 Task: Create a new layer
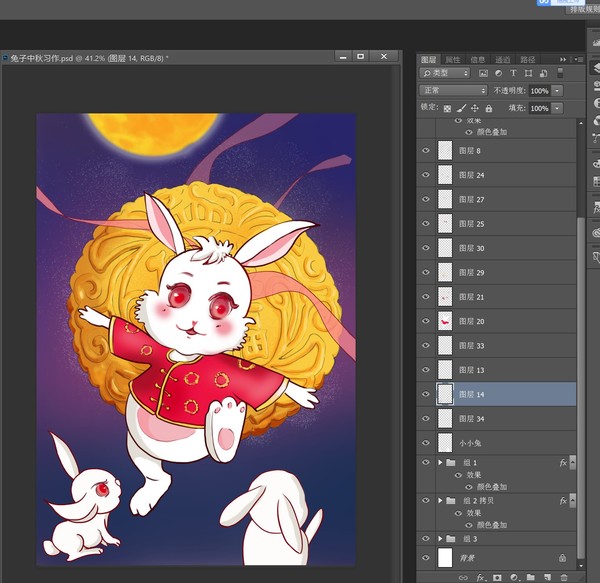548,577
